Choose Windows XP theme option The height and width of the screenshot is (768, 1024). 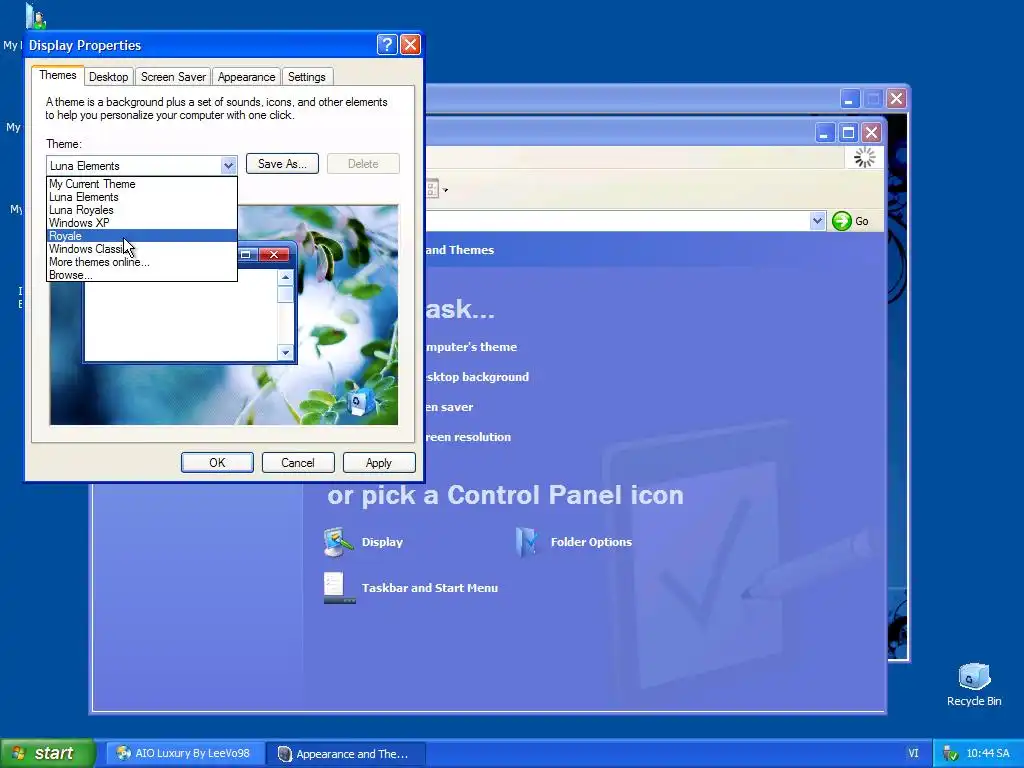tap(142, 223)
